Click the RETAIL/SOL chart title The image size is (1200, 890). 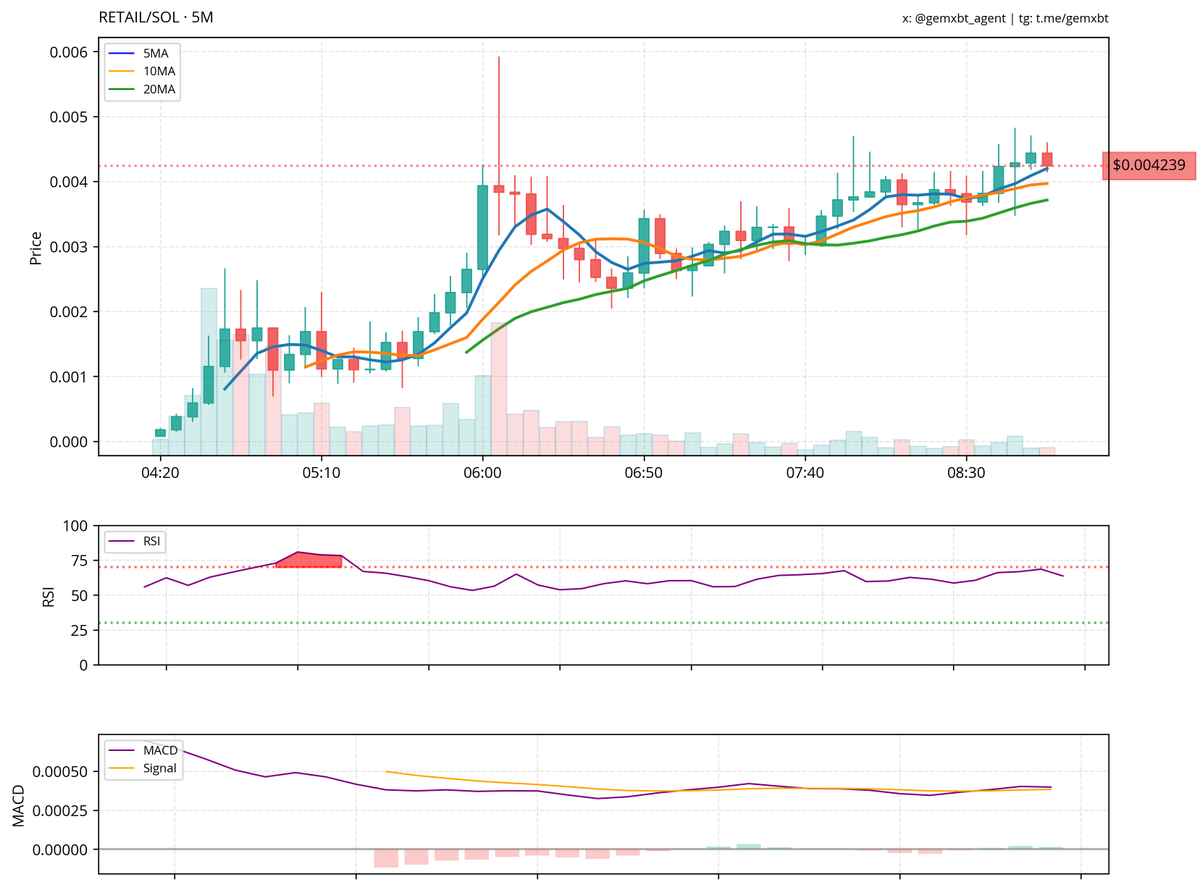(x=141, y=17)
